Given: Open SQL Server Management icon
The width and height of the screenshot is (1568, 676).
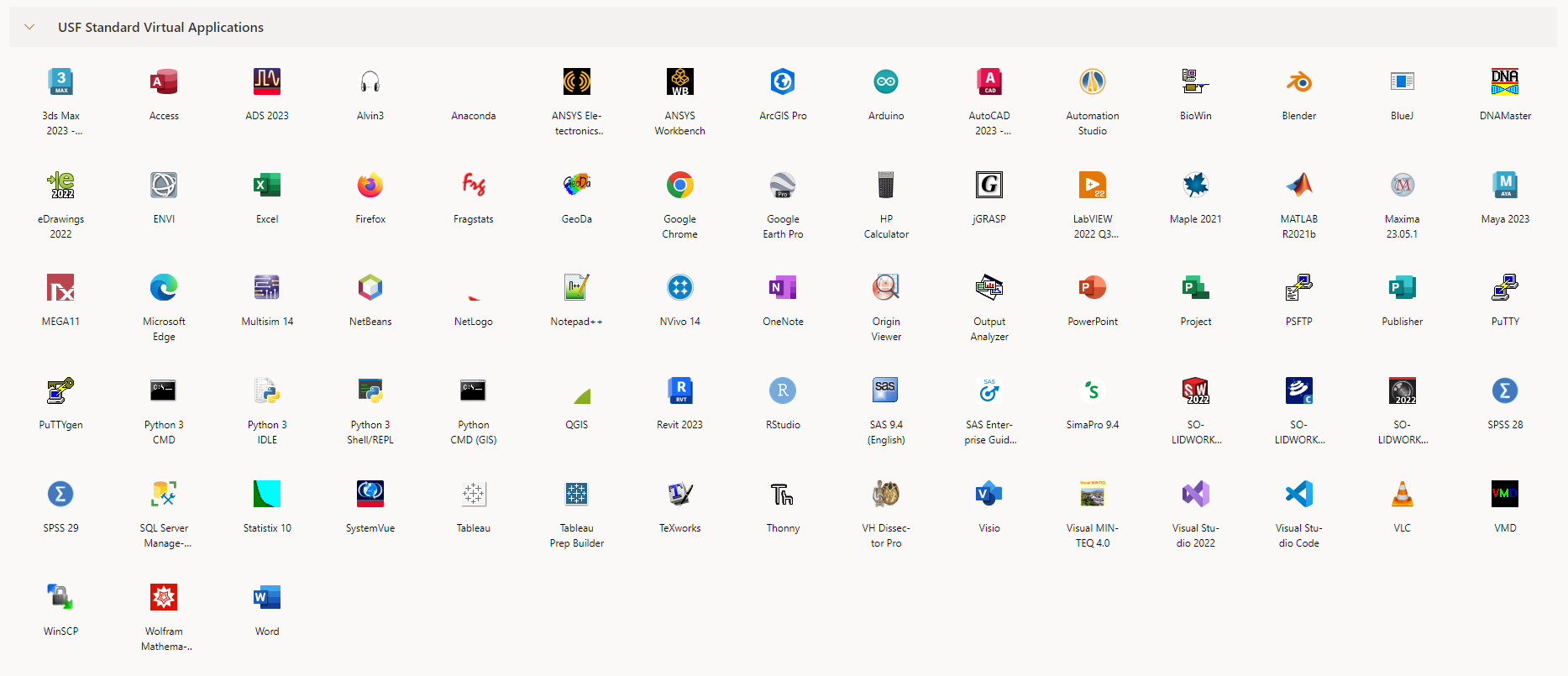Looking at the screenshot, I should click(164, 495).
